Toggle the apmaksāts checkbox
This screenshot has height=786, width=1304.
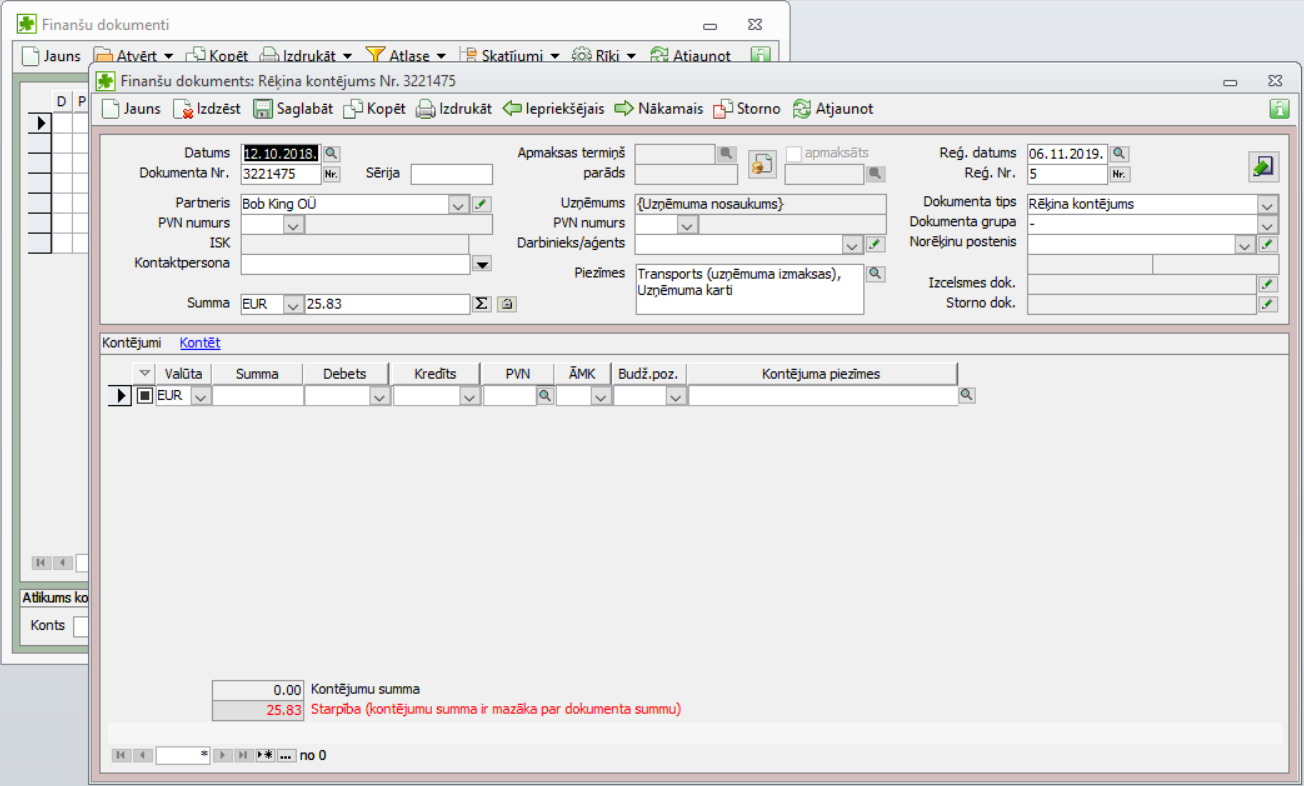(795, 153)
